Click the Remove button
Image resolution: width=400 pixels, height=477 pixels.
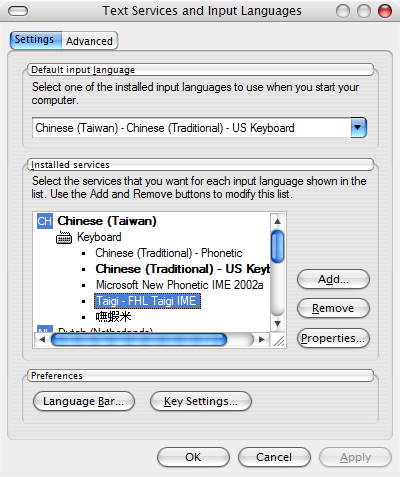coord(333,308)
